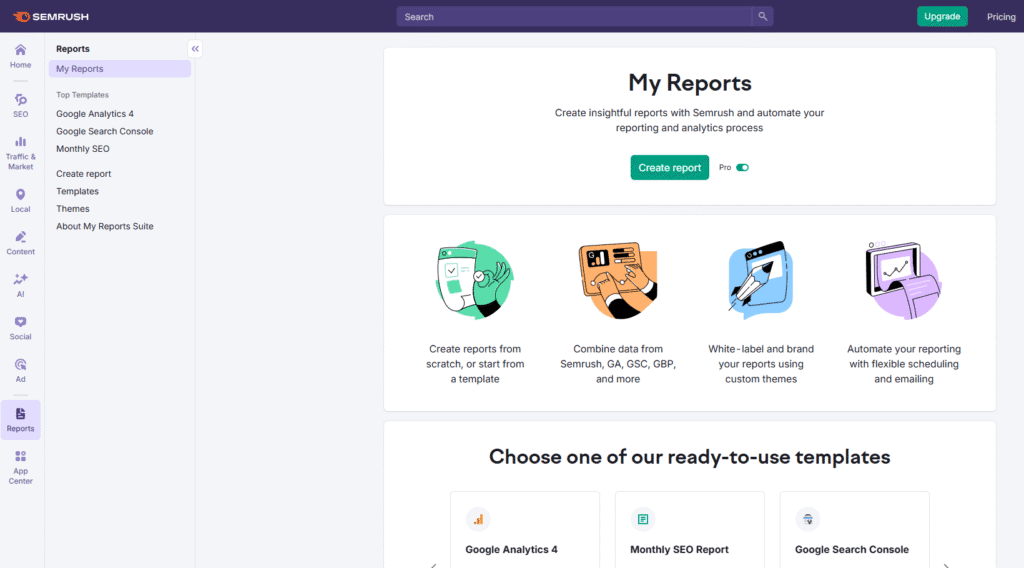Viewport: 1024px width, 568px height.
Task: Click the My Reports page heading
Action: pos(690,84)
